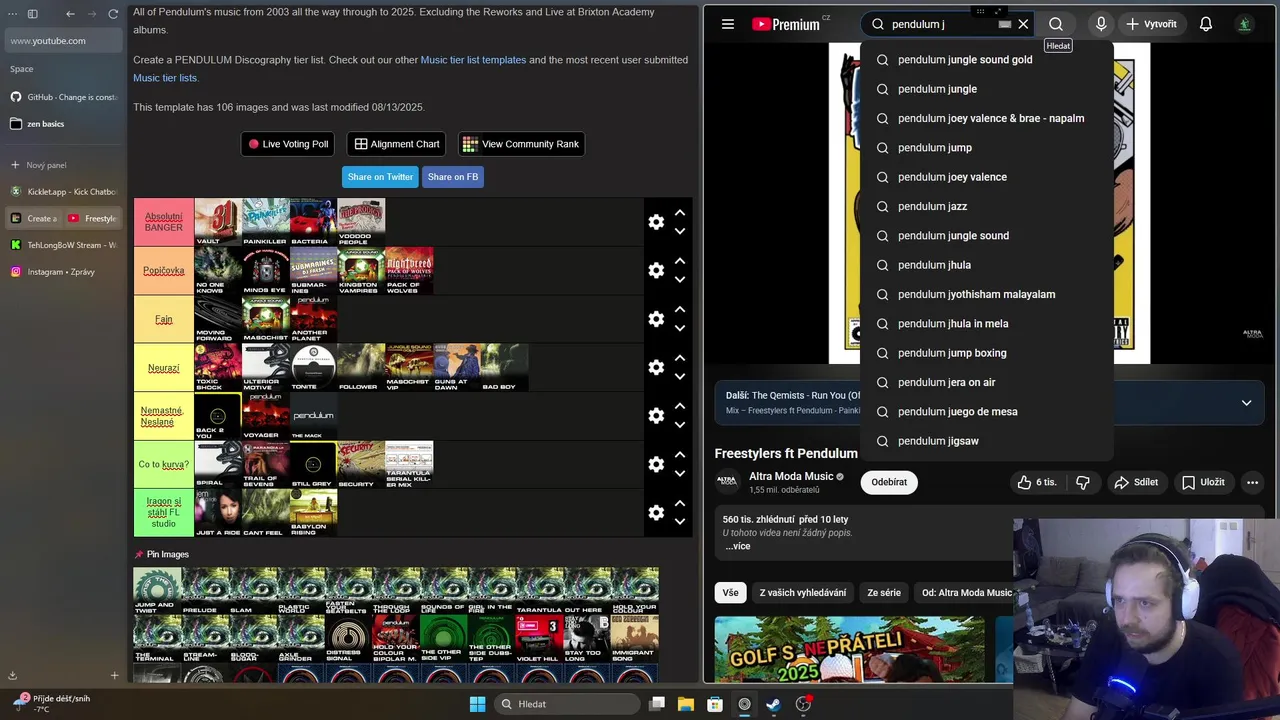The width and height of the screenshot is (1280, 720).
Task: Open YouTube notifications bell
Action: coord(1206,24)
